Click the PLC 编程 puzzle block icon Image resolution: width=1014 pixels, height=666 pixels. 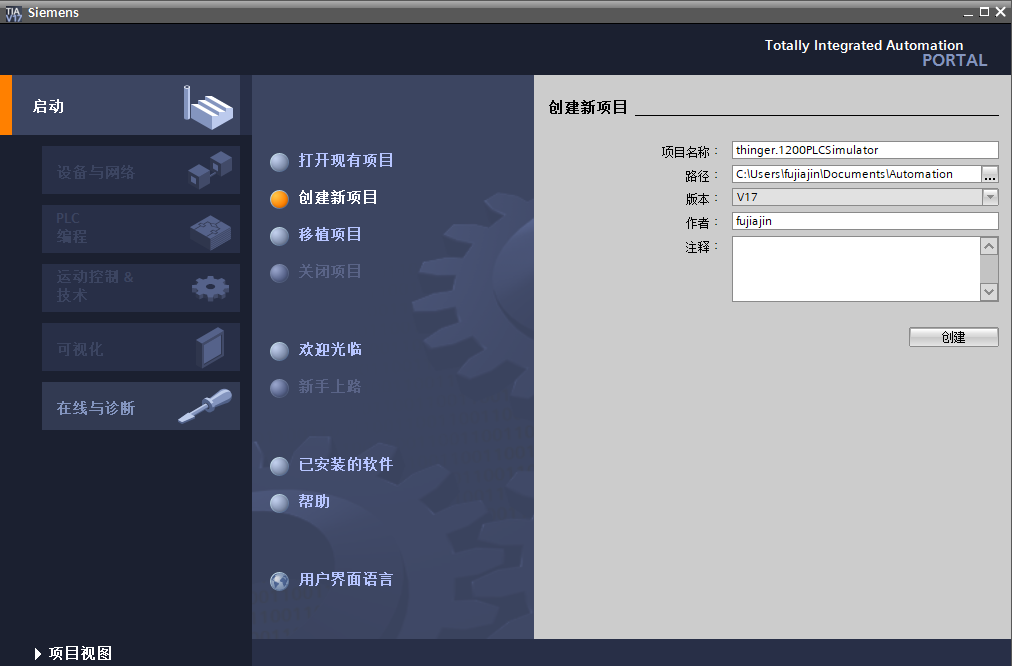point(211,231)
